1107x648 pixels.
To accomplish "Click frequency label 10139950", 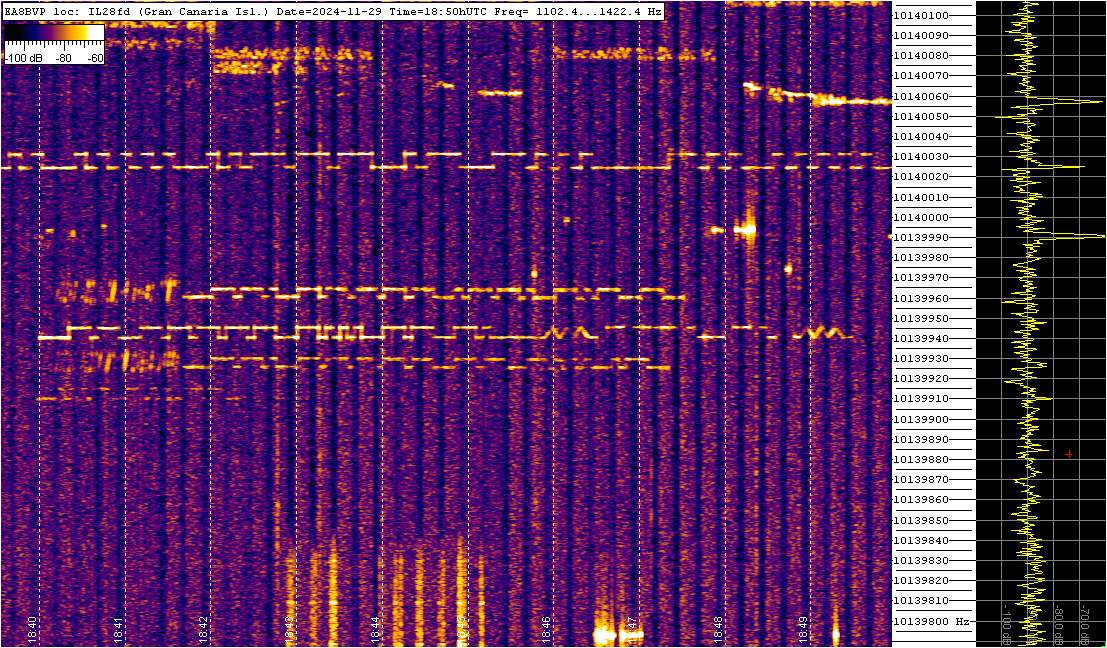I will click(x=921, y=318).
